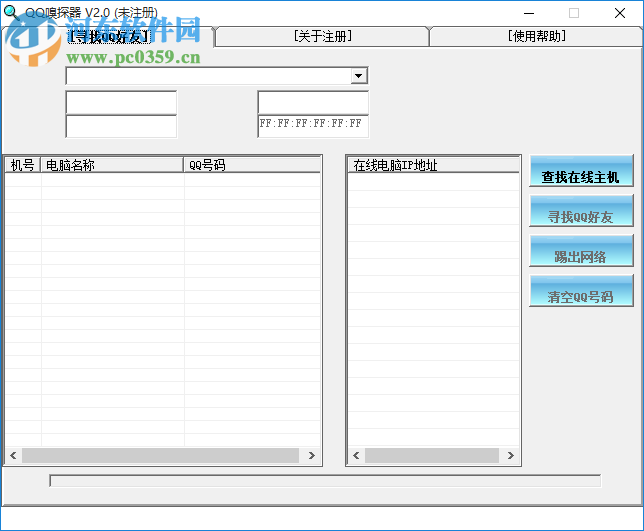The height and width of the screenshot is (531, 644).
Task: Click right scroll arrow of IP address list
Action: (511, 455)
